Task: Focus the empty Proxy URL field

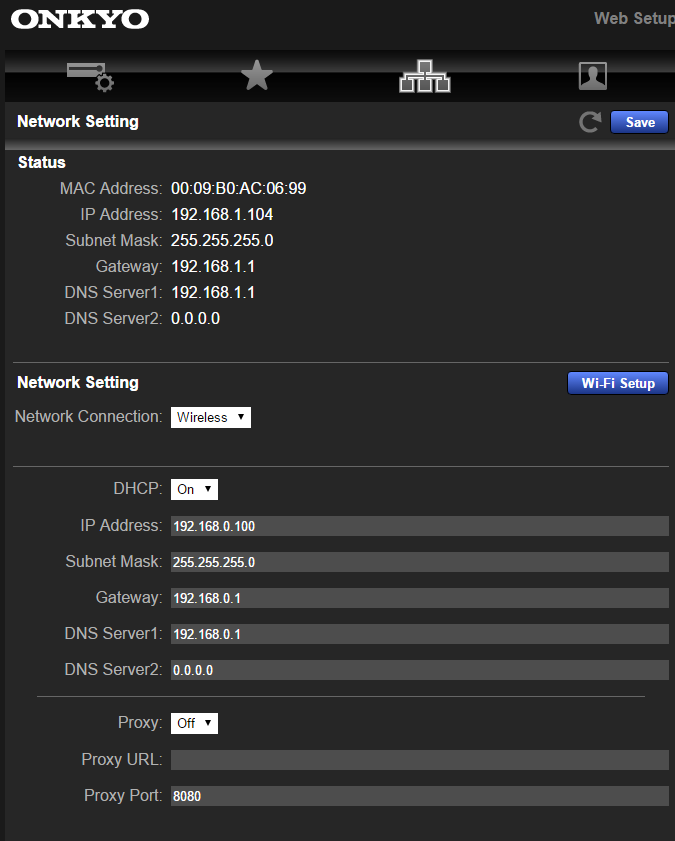Action: click(x=420, y=760)
